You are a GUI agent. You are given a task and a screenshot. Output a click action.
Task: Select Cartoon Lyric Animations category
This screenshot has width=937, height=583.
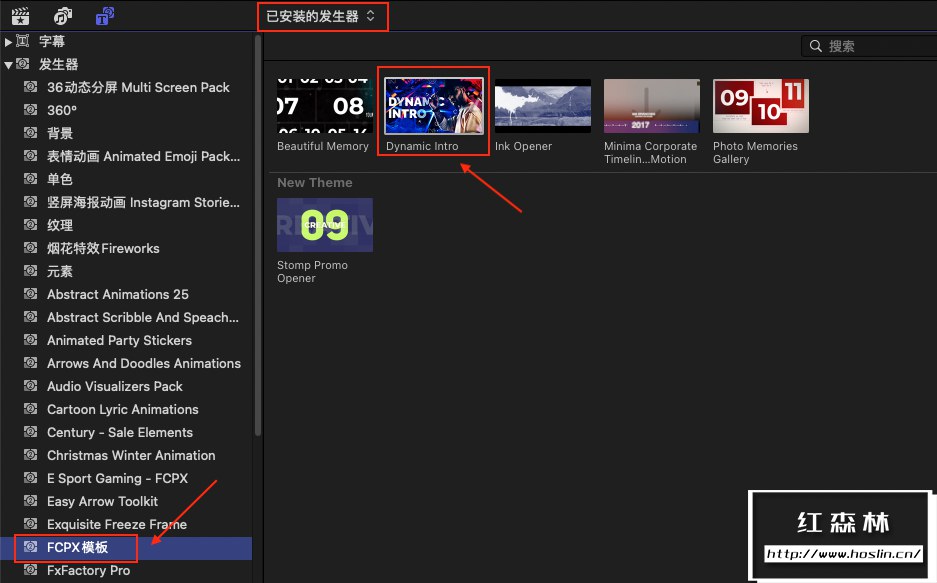tap(126, 409)
